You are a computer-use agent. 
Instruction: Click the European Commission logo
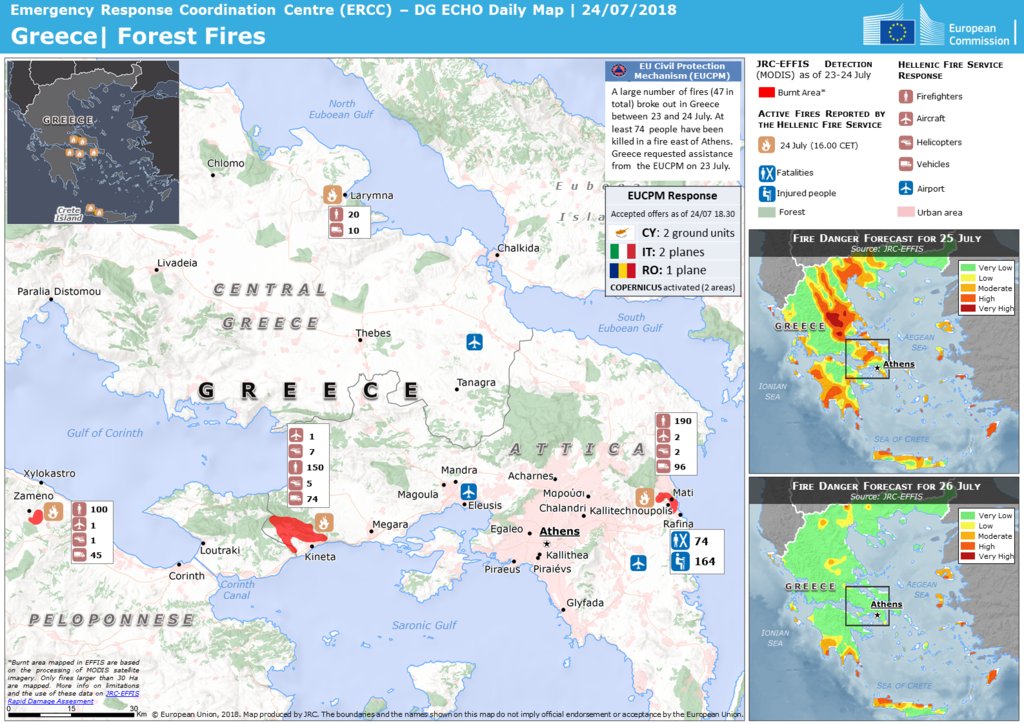938,27
